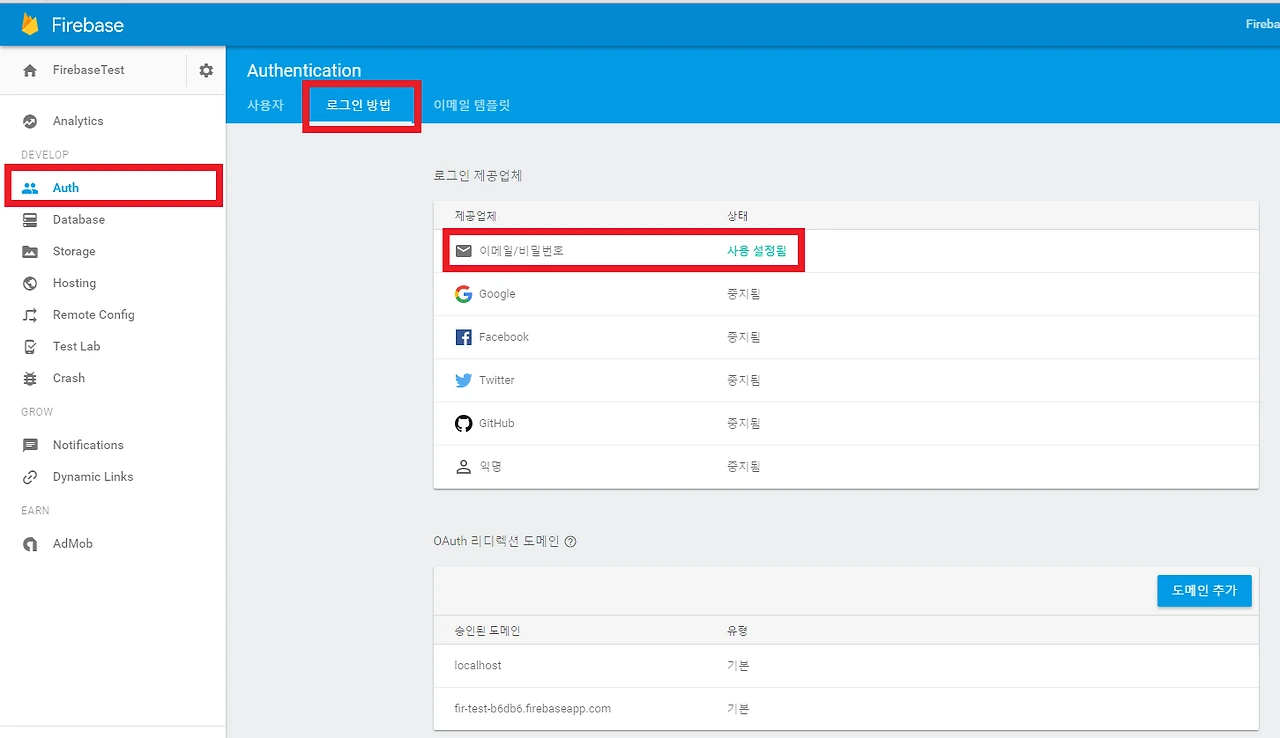Click the 중지됨 status for Facebook

(744, 337)
